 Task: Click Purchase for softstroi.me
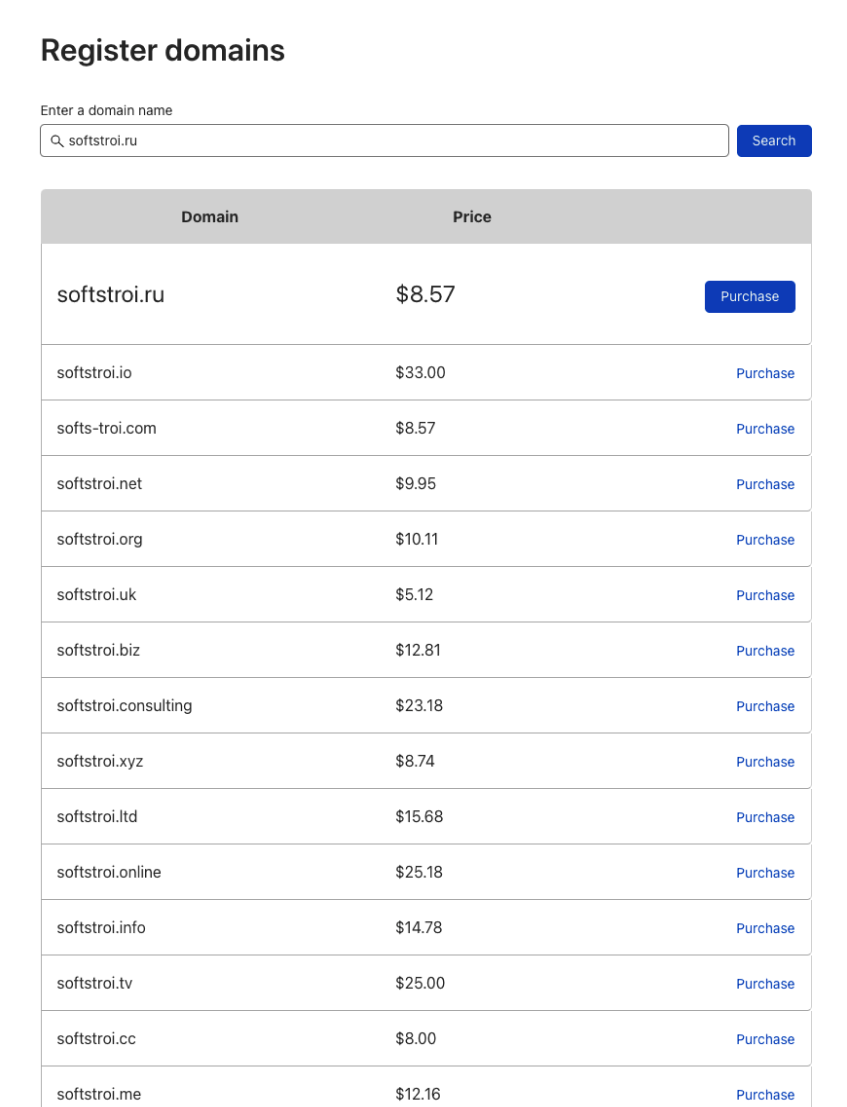[765, 1095]
